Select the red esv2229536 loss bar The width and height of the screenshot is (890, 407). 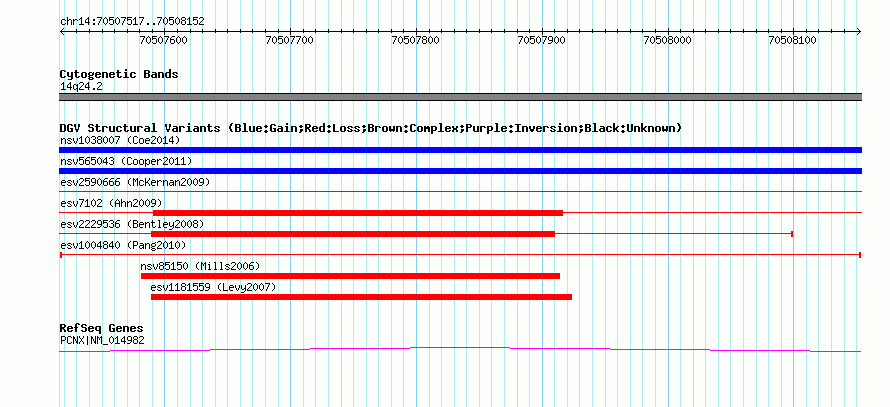click(x=352, y=234)
